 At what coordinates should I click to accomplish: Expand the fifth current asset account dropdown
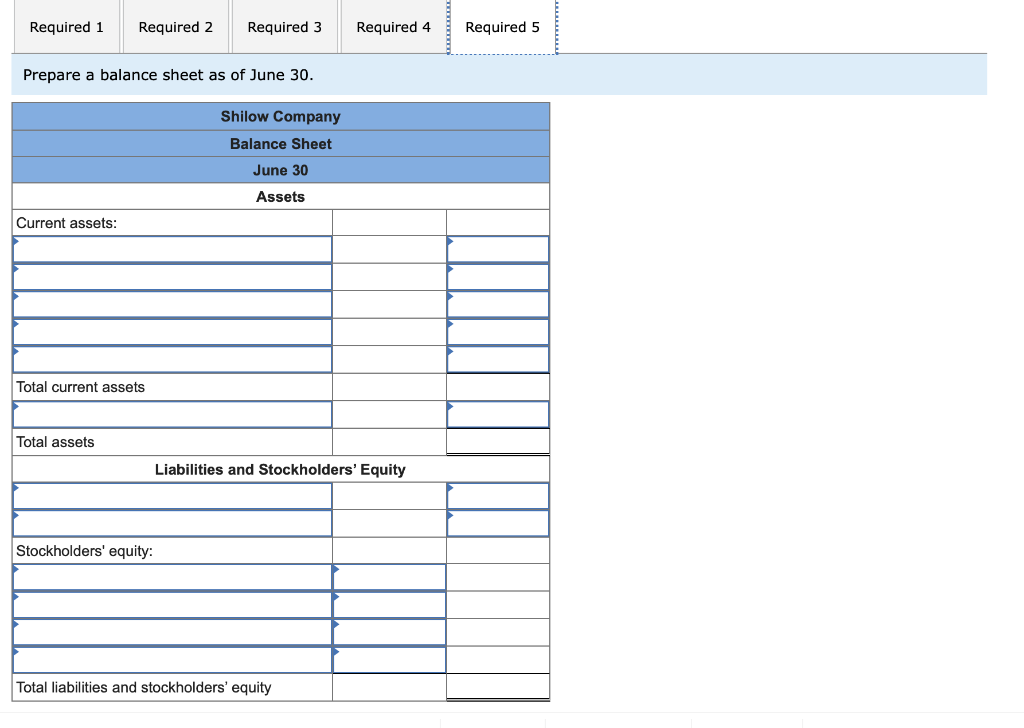[172, 359]
